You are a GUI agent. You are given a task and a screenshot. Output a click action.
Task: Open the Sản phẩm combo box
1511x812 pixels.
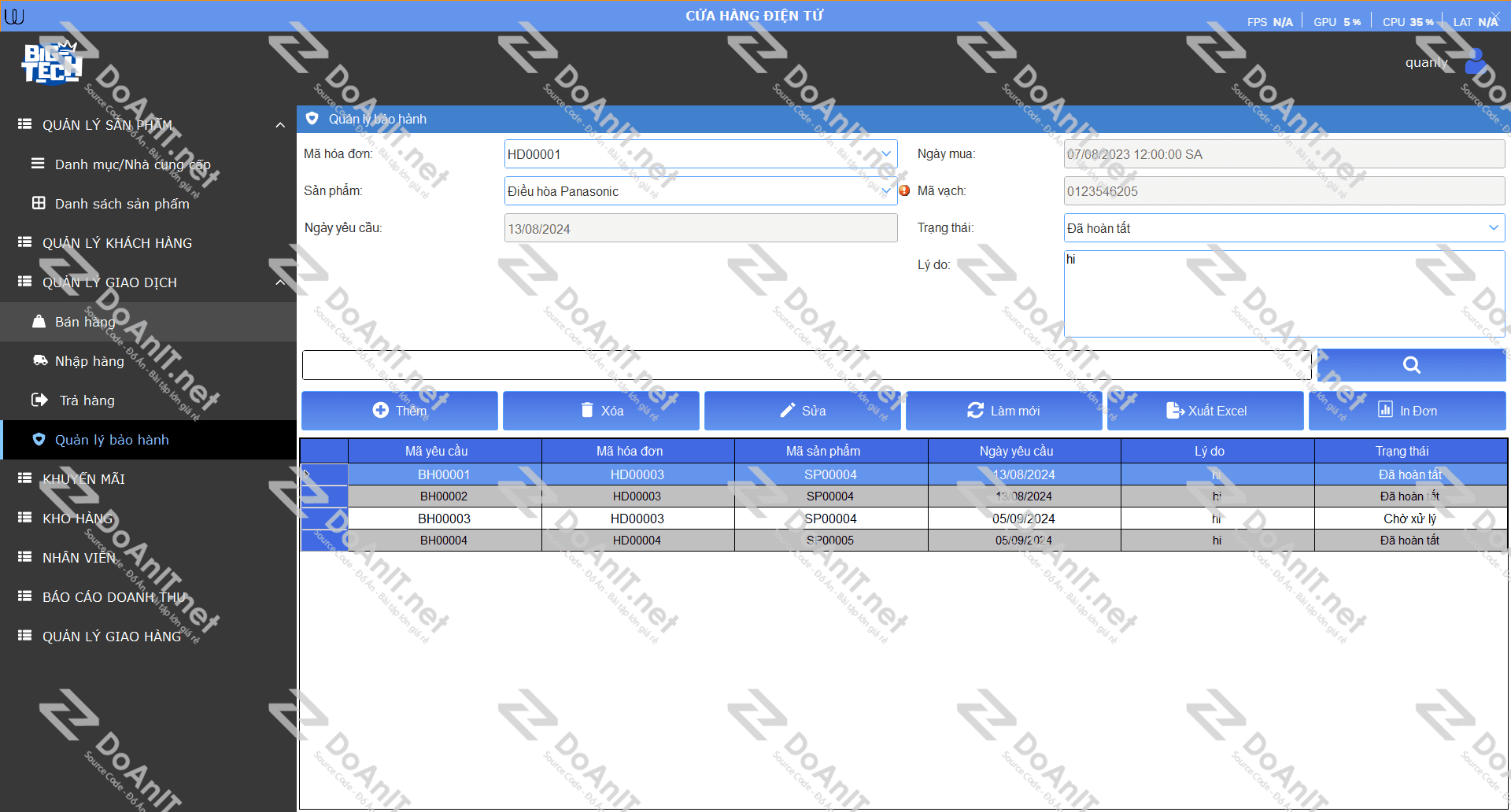point(886,191)
